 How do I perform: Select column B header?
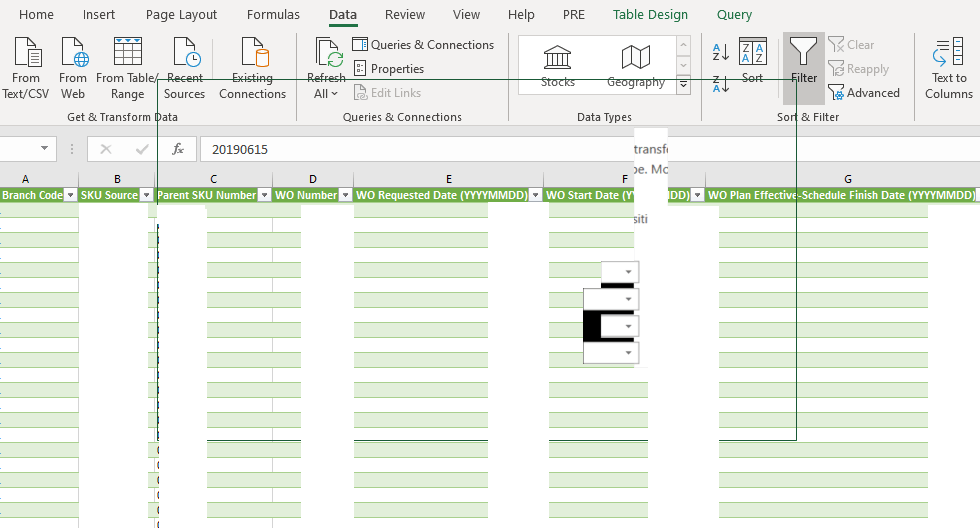click(117, 179)
